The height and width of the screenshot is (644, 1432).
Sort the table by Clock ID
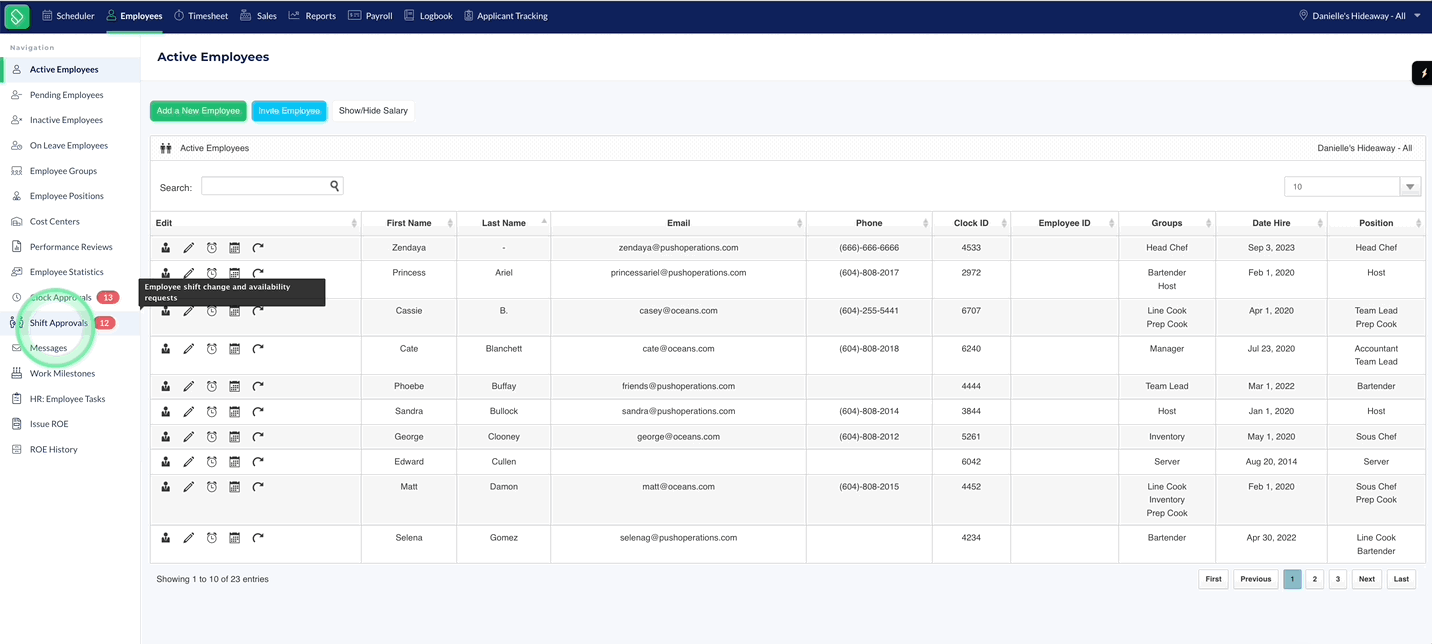[x=971, y=223]
